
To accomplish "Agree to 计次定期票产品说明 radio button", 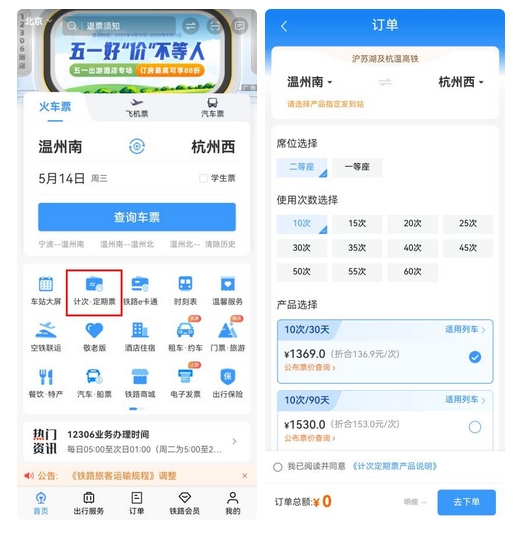I will coord(278,467).
